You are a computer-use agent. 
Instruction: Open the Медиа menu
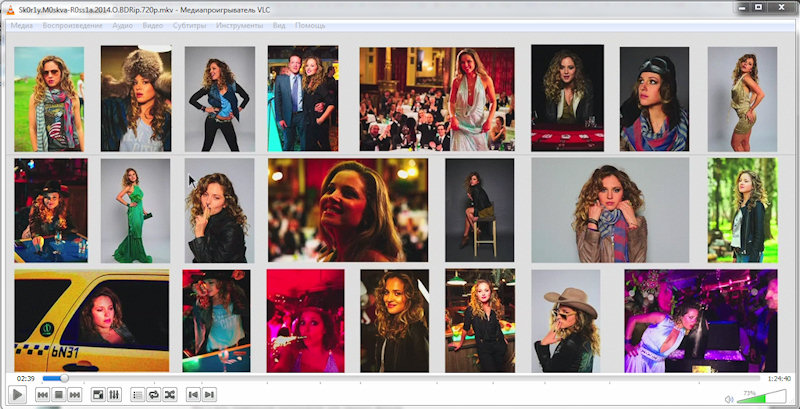22,25
